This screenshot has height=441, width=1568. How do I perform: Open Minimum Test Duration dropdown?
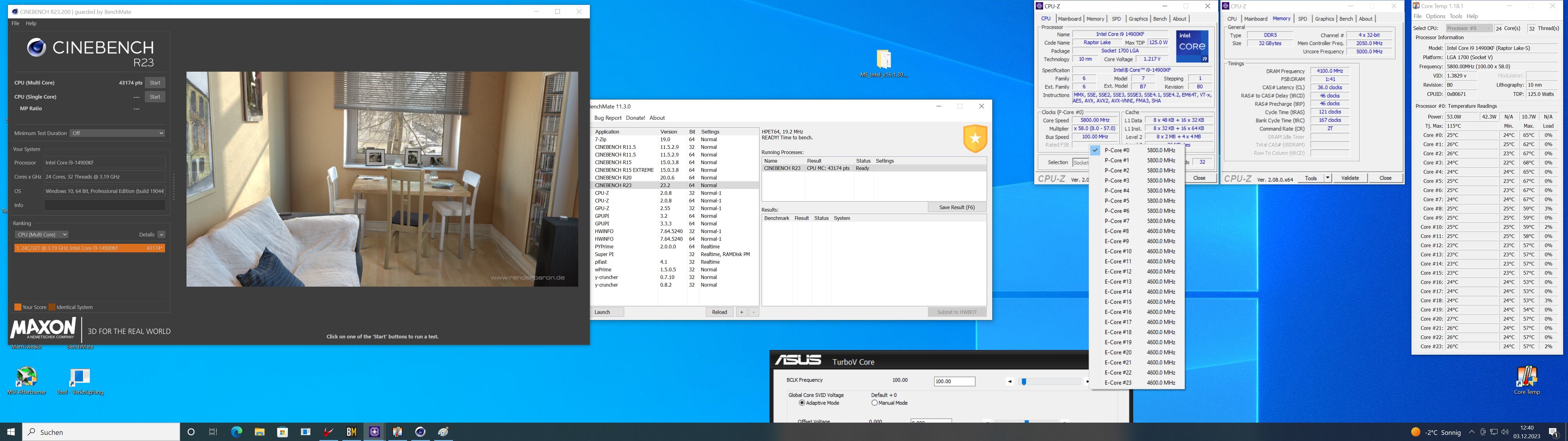click(118, 133)
